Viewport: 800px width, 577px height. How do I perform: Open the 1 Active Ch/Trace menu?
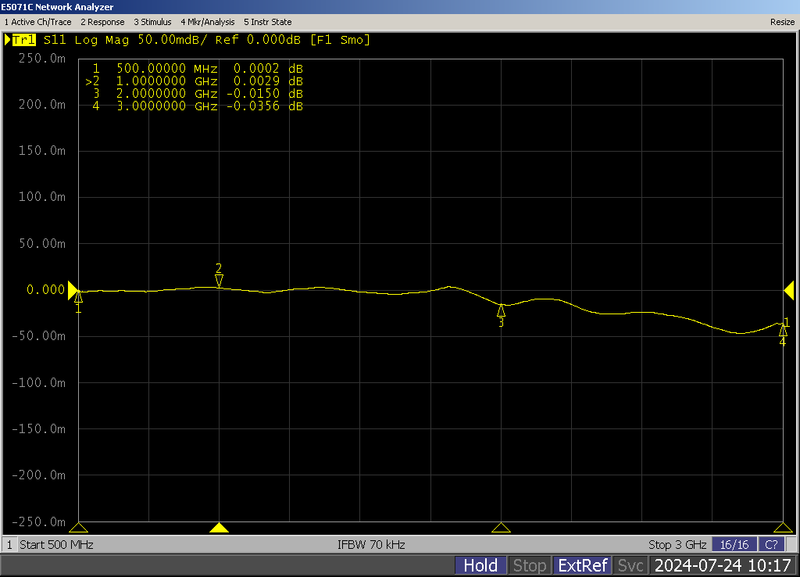click(x=40, y=21)
